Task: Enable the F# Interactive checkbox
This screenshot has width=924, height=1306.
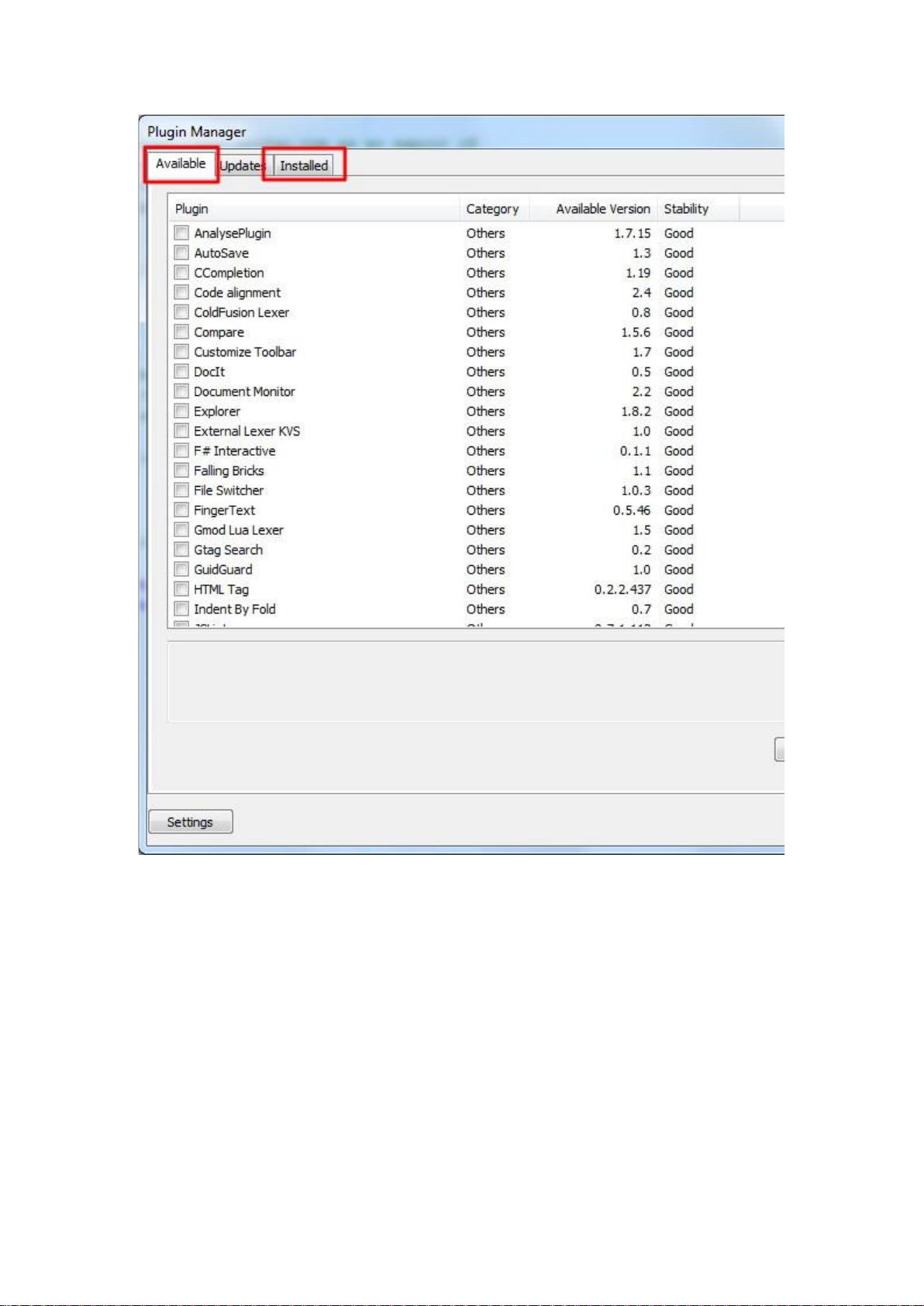Action: point(181,450)
